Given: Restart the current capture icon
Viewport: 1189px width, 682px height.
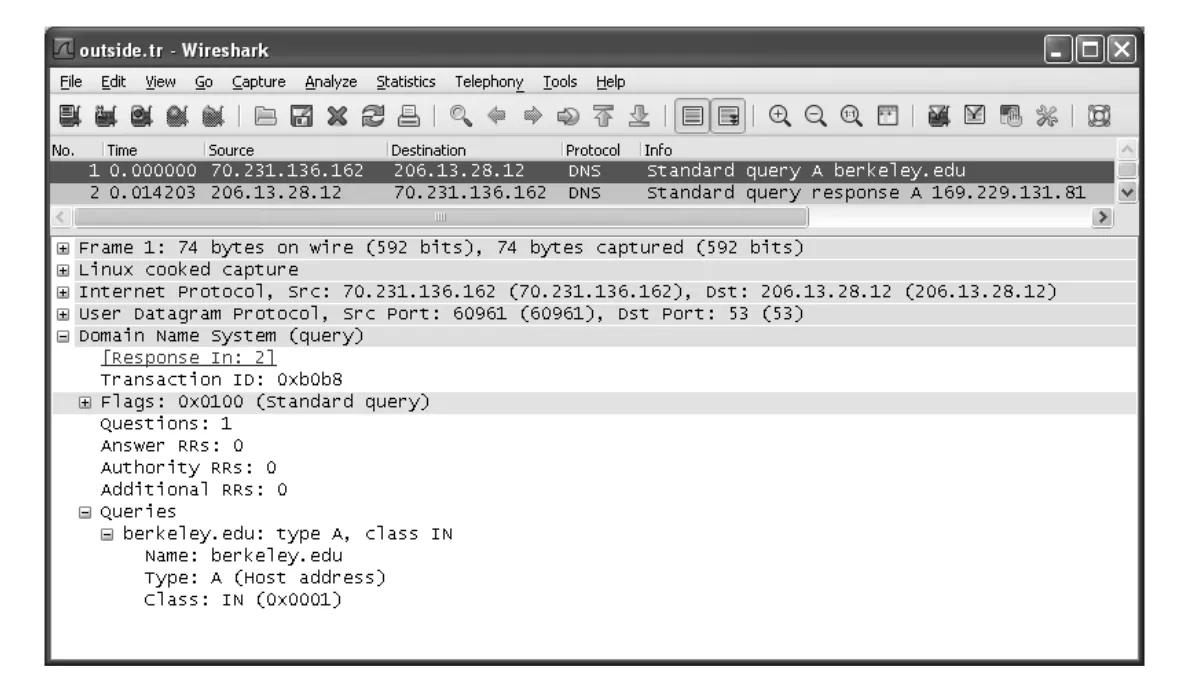Looking at the screenshot, I should coord(213,116).
